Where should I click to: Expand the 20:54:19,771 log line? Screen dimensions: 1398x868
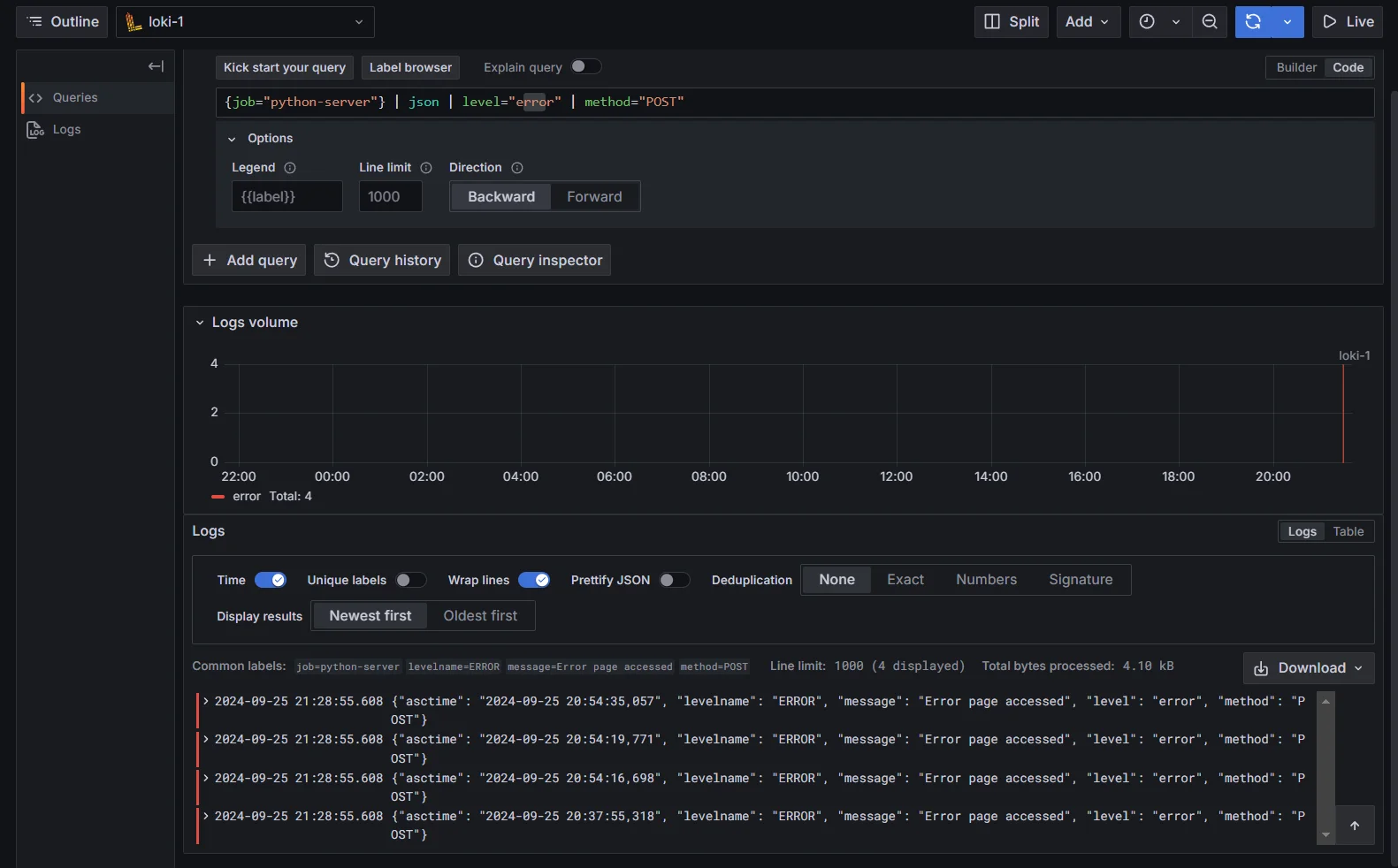206,739
